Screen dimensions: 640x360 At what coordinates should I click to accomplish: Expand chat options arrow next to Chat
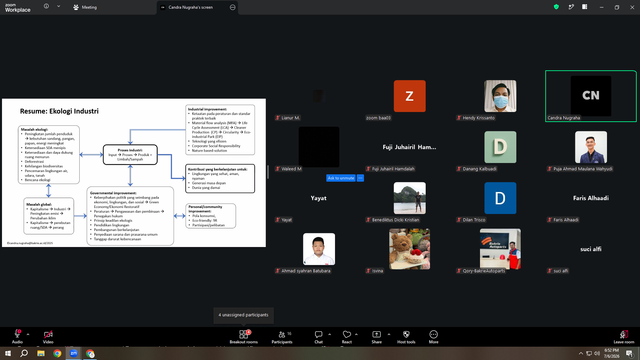[329, 334]
